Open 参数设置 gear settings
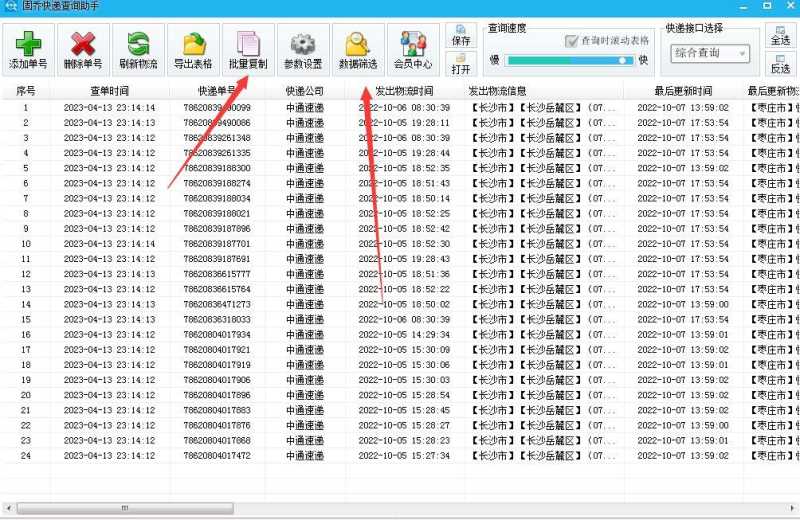 [x=302, y=45]
